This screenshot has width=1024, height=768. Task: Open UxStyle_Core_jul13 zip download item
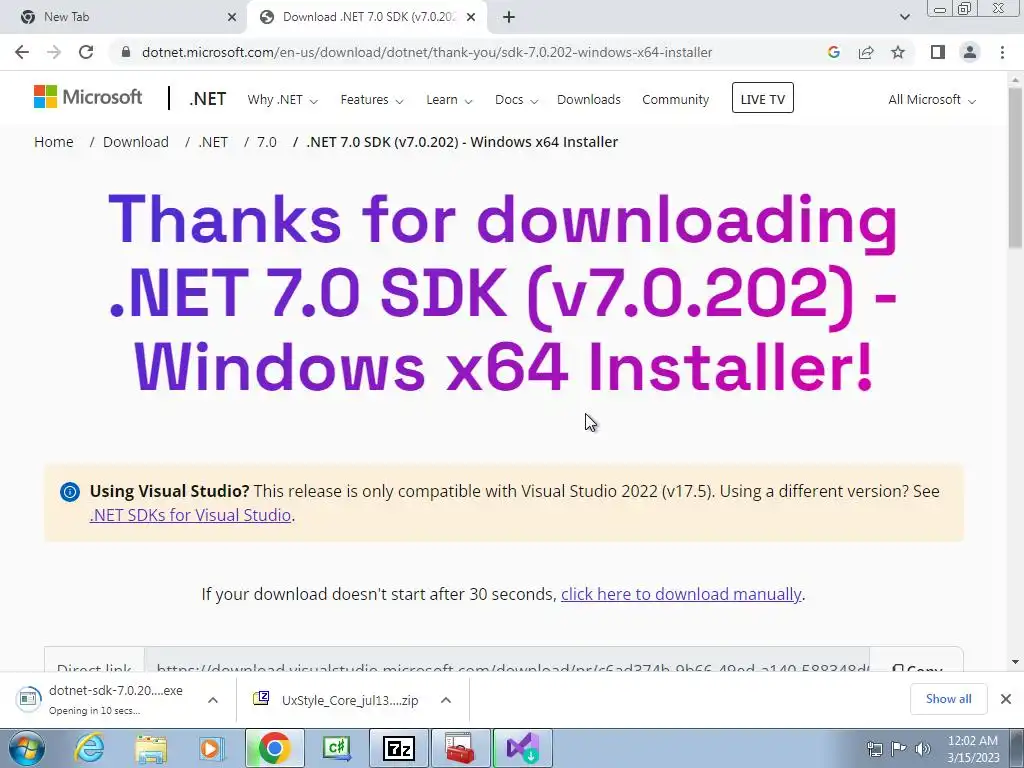pos(335,700)
